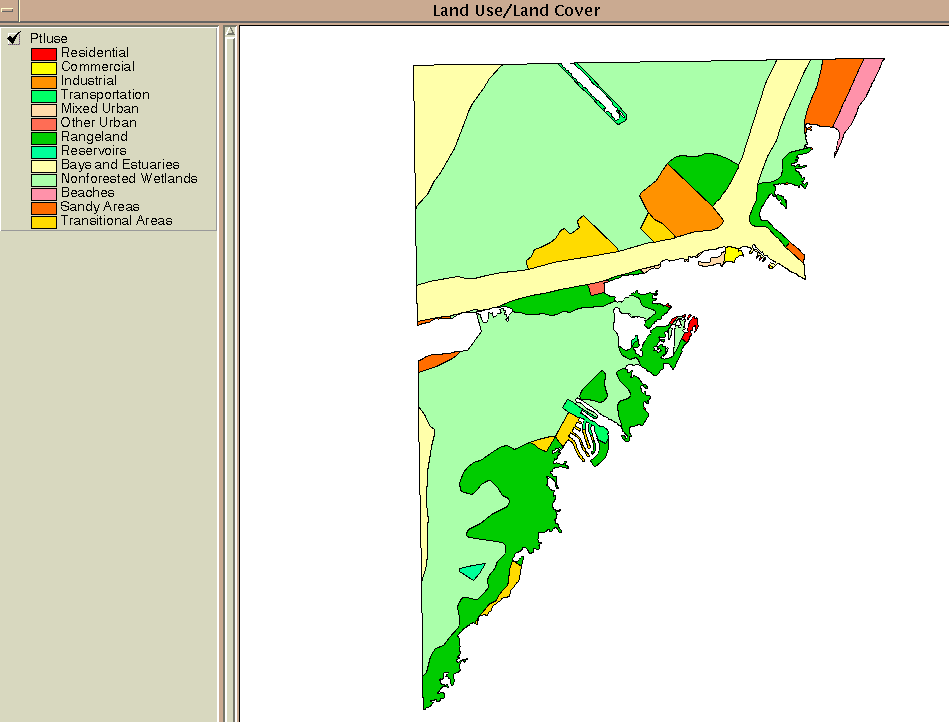Viewport: 949px width, 722px height.
Task: Click the yellow Commercial legend swatch
Action: [x=43, y=67]
